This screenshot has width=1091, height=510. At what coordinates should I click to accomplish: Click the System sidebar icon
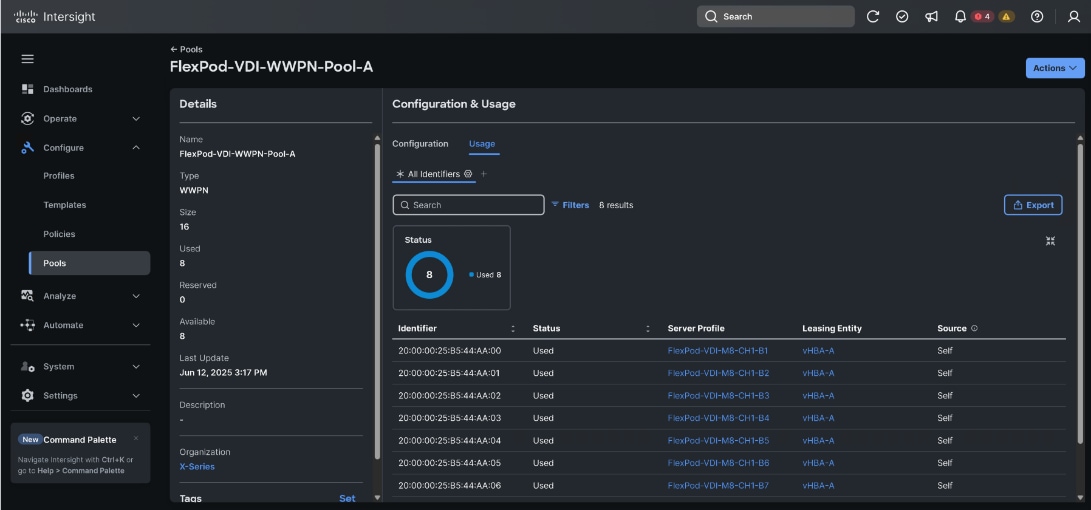click(x=28, y=366)
